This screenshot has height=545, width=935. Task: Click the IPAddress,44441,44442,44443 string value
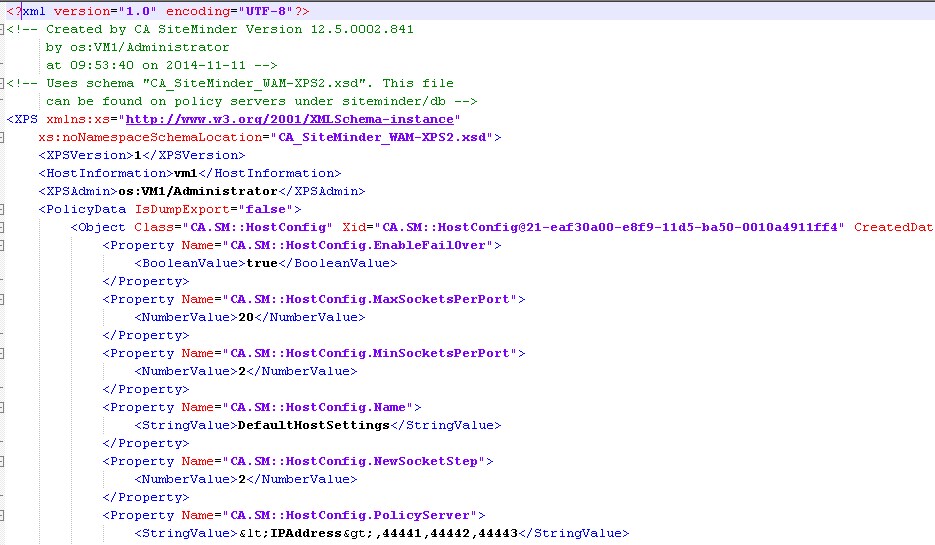[377, 533]
